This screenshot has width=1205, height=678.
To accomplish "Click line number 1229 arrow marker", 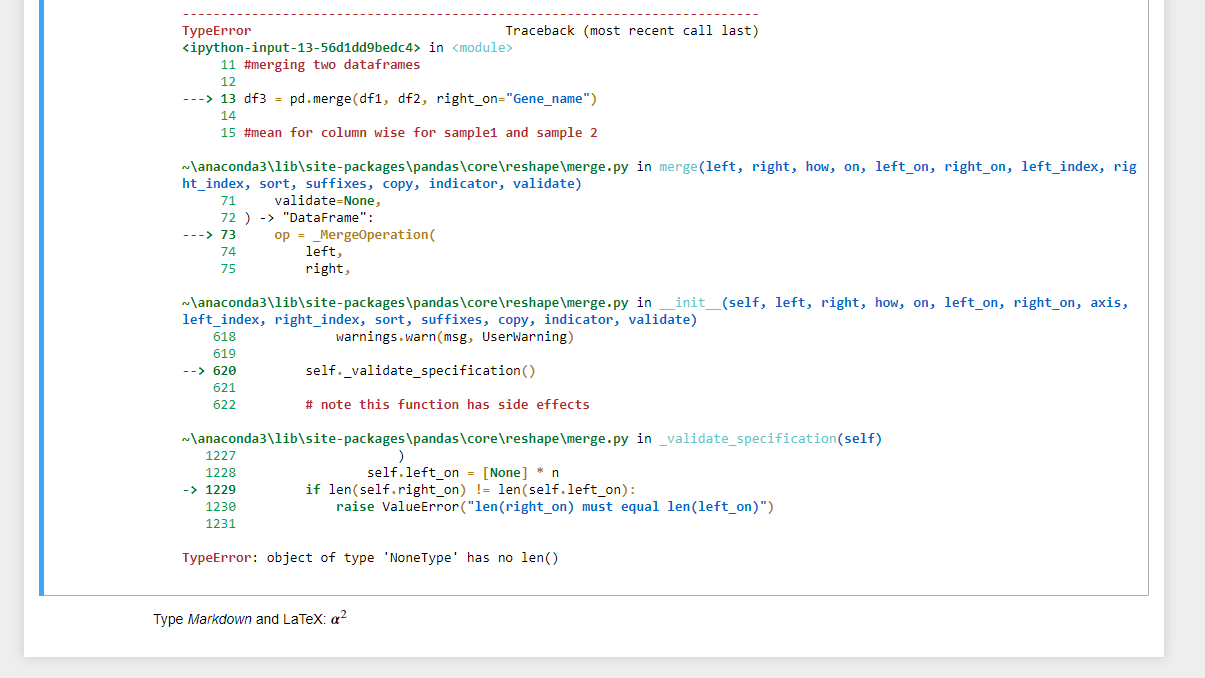I will 209,489.
